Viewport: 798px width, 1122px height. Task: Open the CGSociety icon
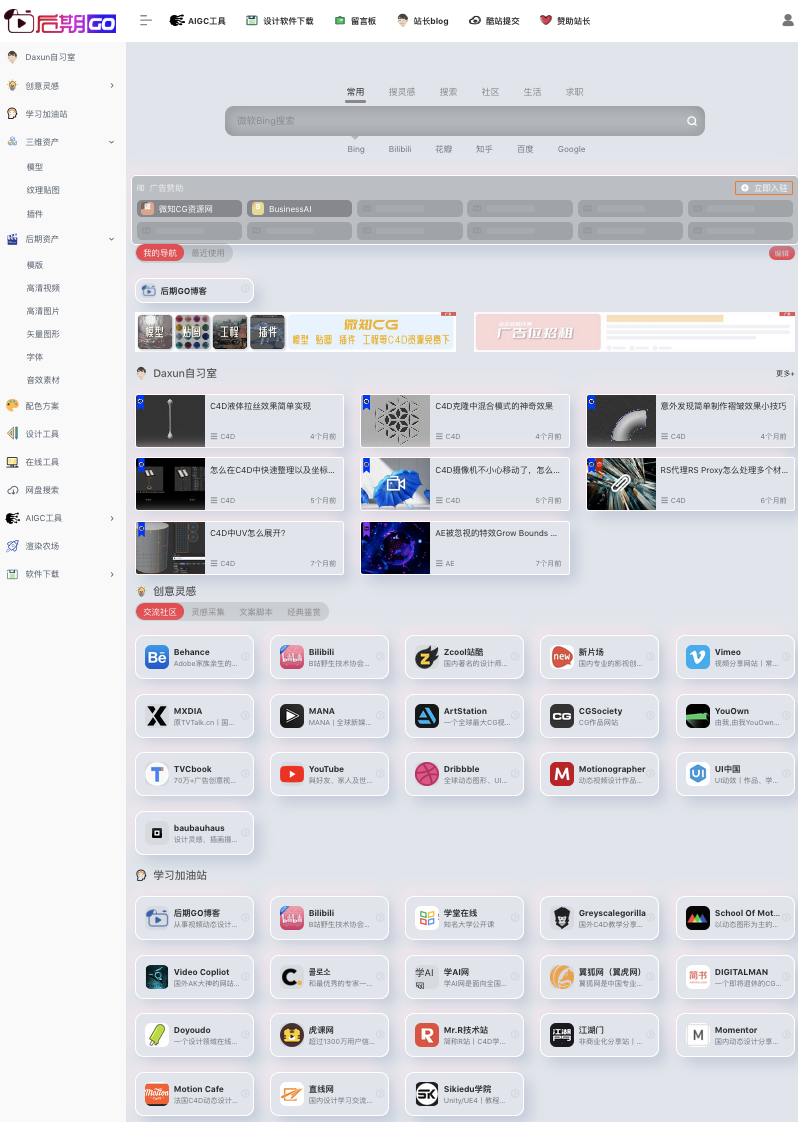(x=562, y=716)
